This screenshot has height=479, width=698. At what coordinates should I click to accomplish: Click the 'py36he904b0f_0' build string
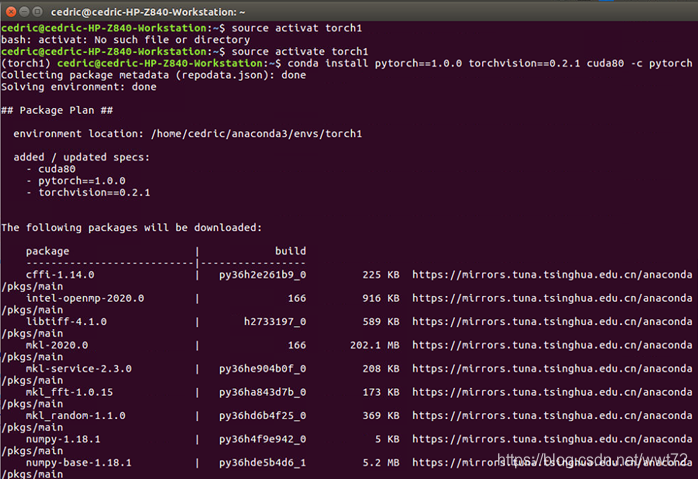263,369
